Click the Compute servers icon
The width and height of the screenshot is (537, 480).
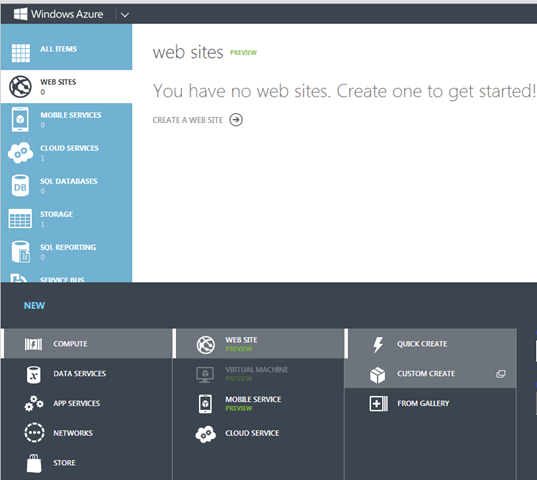click(x=33, y=344)
